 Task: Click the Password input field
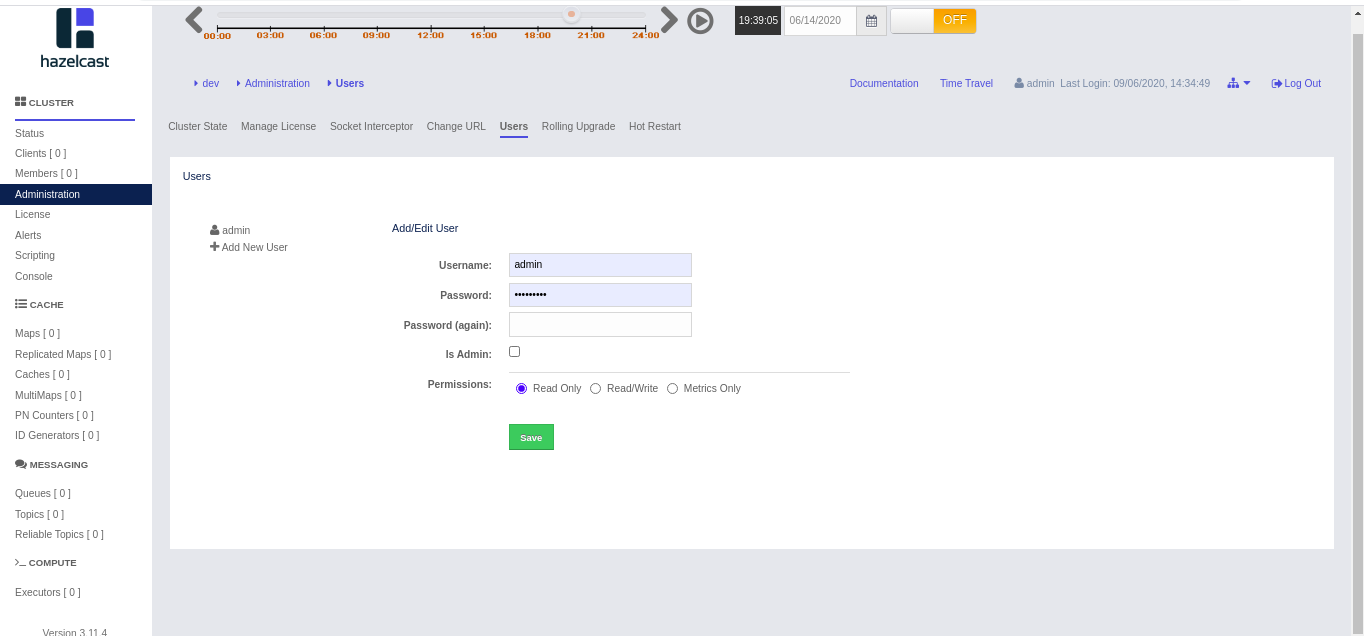(600, 295)
